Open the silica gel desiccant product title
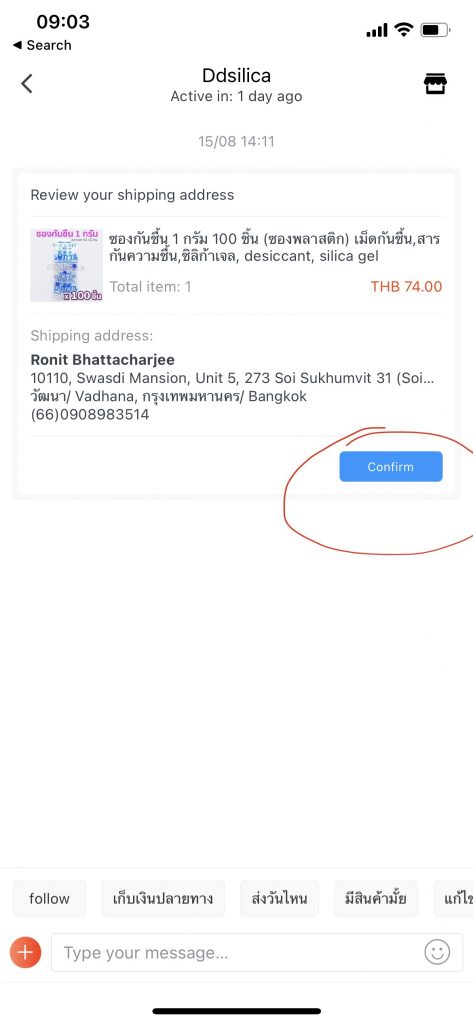Viewport: 473px width, 1024px height. pyautogui.click(x=274, y=247)
